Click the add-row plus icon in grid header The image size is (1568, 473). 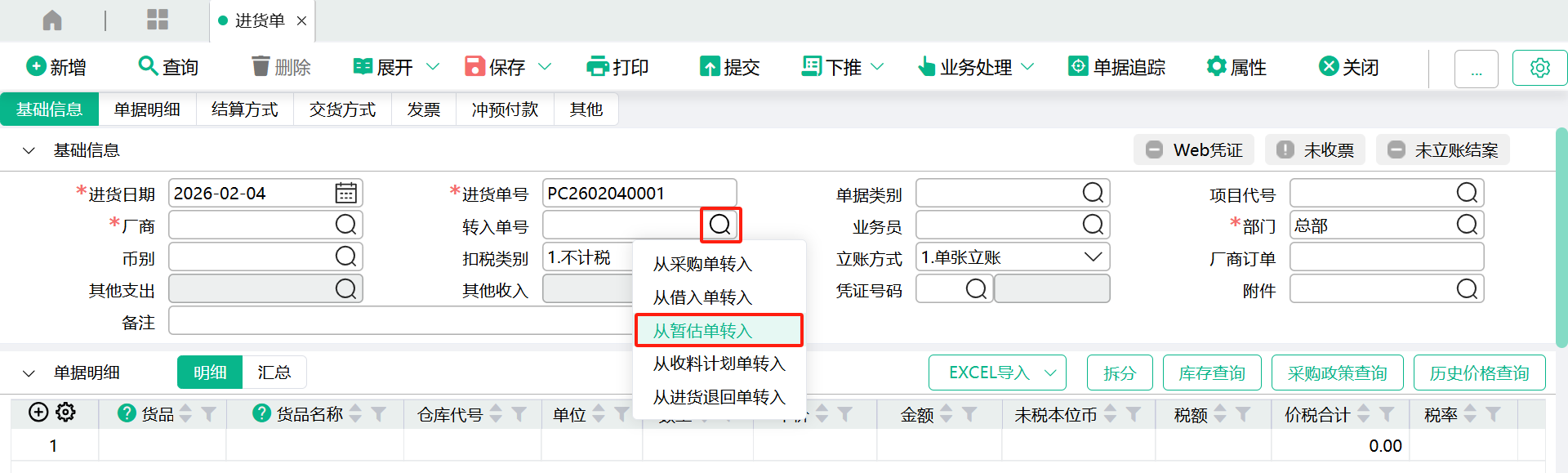point(38,413)
